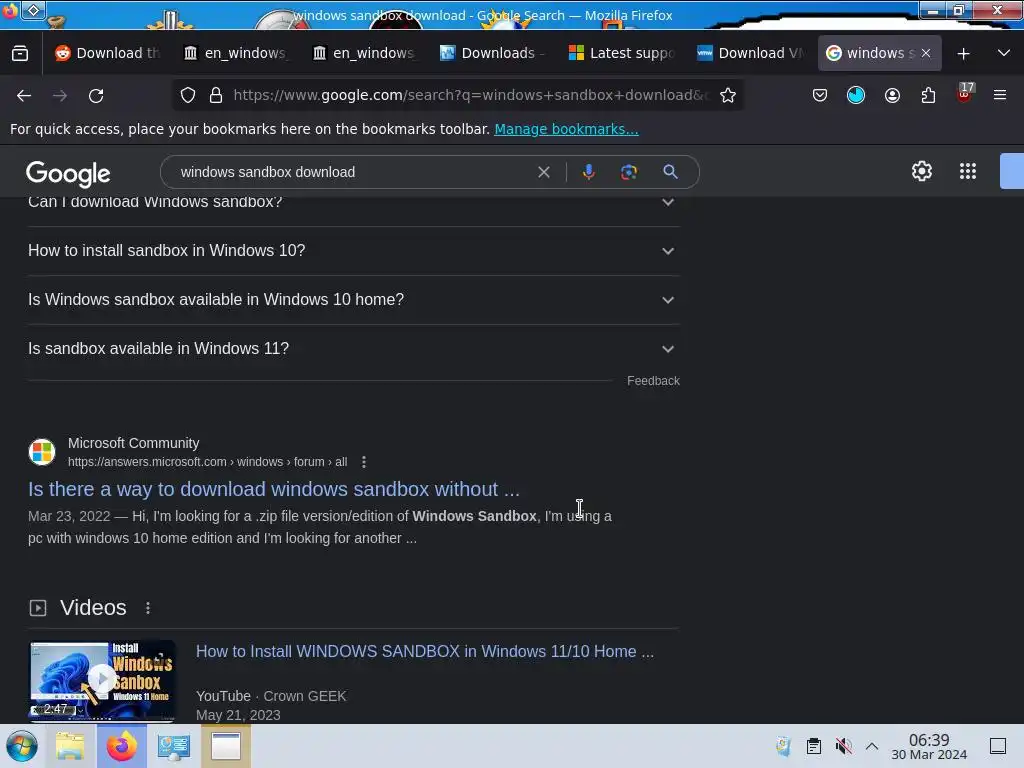Click the muted volume tray icon

point(843,746)
